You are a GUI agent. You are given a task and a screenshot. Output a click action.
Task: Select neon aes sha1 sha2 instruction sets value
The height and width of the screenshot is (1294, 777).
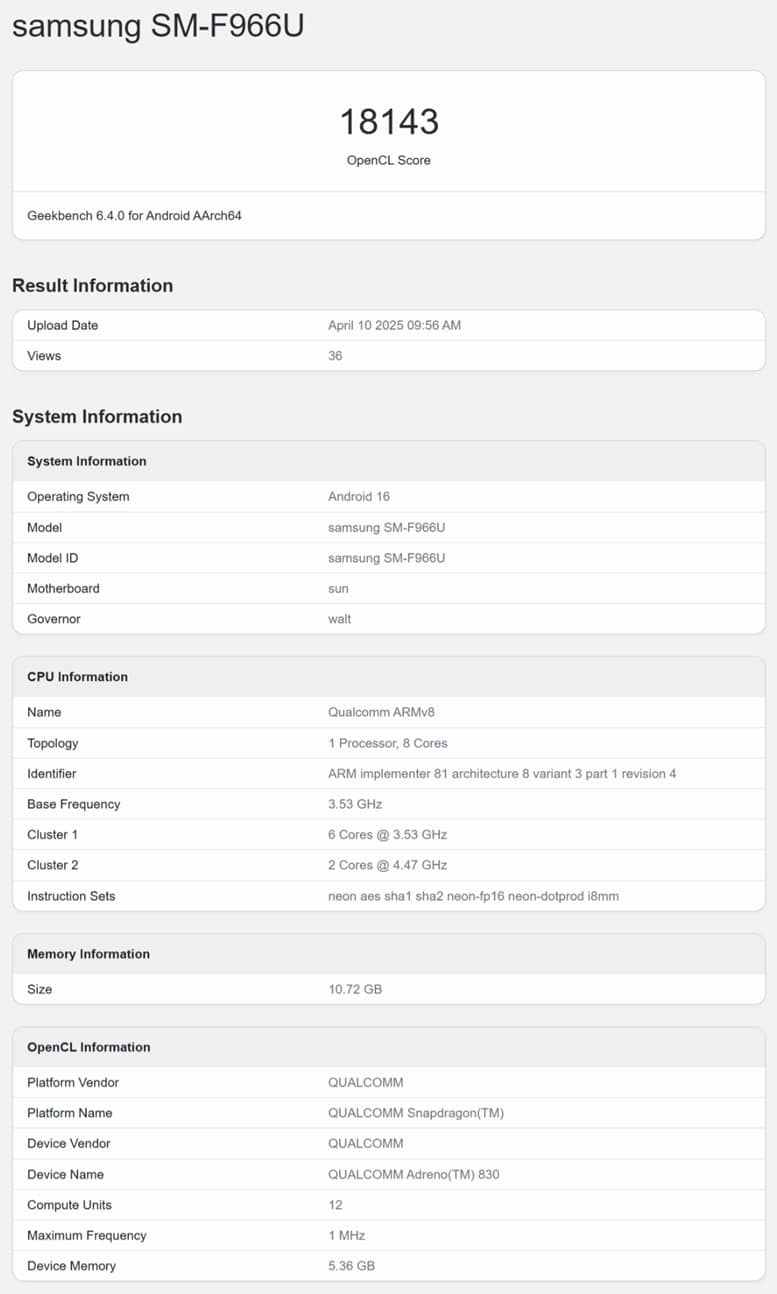point(473,896)
